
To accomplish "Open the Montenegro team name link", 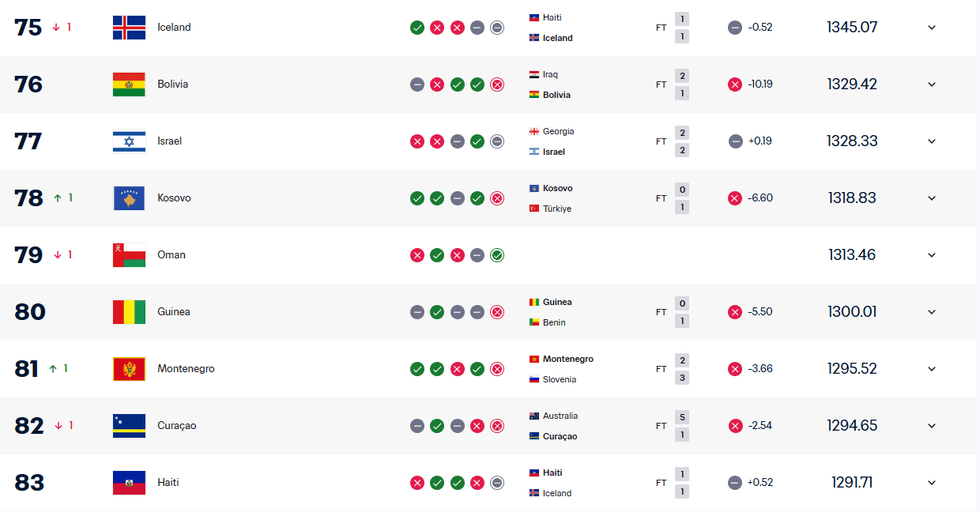I will [x=186, y=369].
